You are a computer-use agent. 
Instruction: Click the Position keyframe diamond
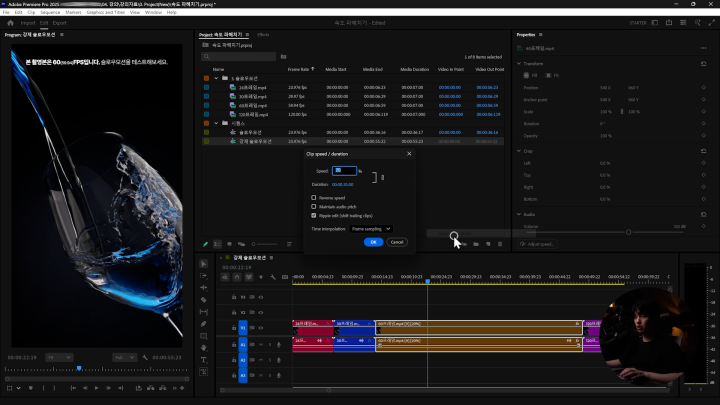(705, 87)
